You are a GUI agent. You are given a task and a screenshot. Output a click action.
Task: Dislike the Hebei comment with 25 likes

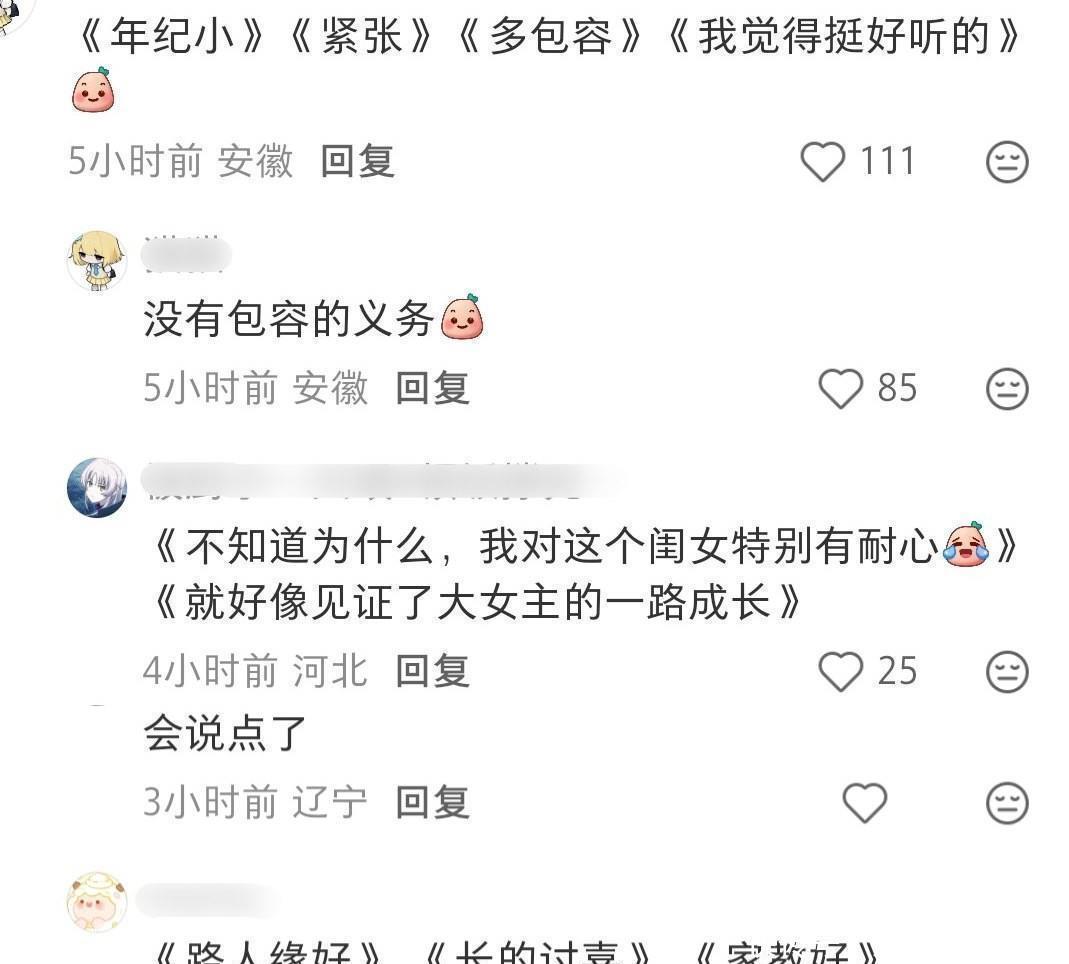click(x=1007, y=672)
